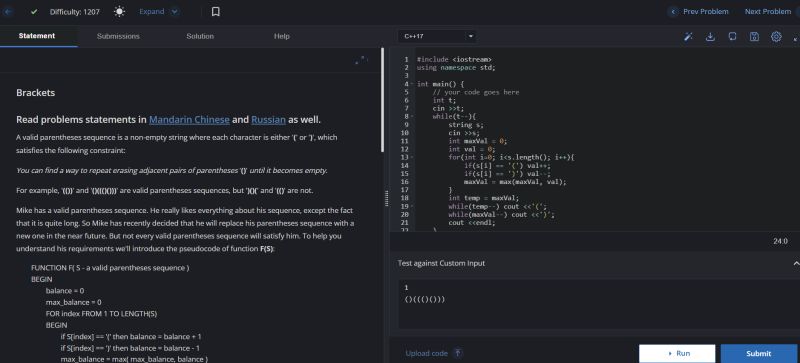Bookmark this problem with the bookmark icon
The image size is (800, 363).
click(x=215, y=11)
